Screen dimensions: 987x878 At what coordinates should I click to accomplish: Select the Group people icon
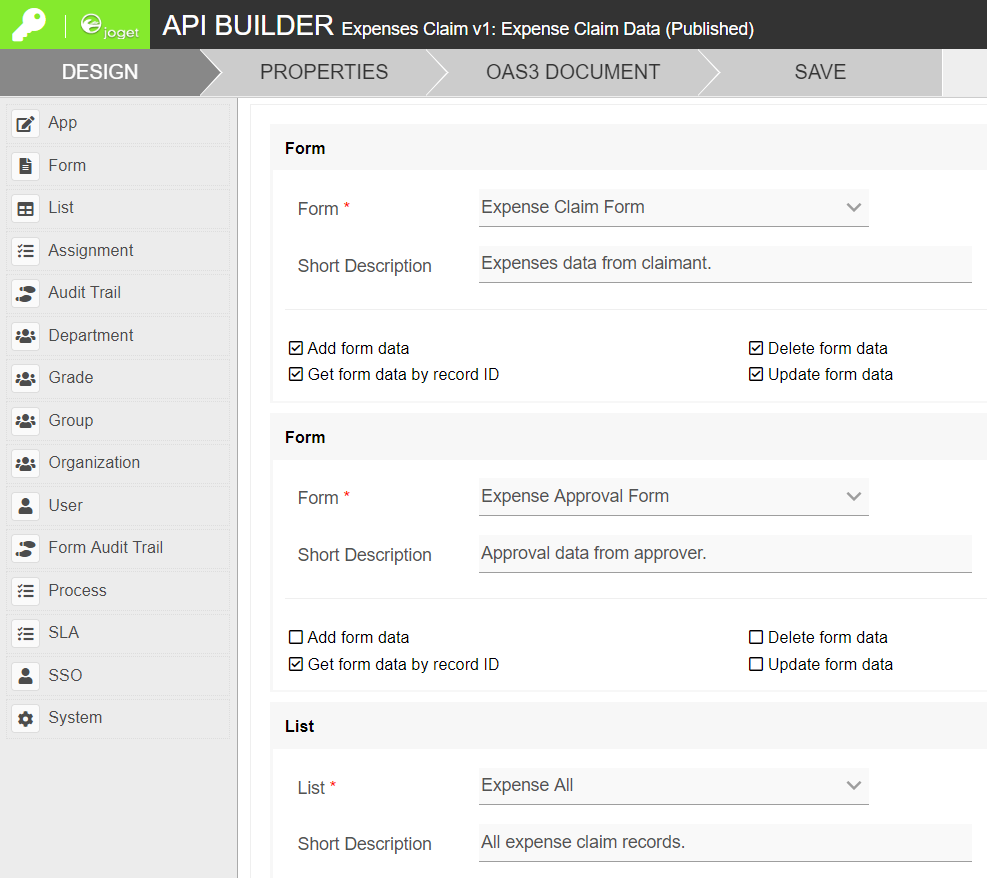click(x=26, y=421)
